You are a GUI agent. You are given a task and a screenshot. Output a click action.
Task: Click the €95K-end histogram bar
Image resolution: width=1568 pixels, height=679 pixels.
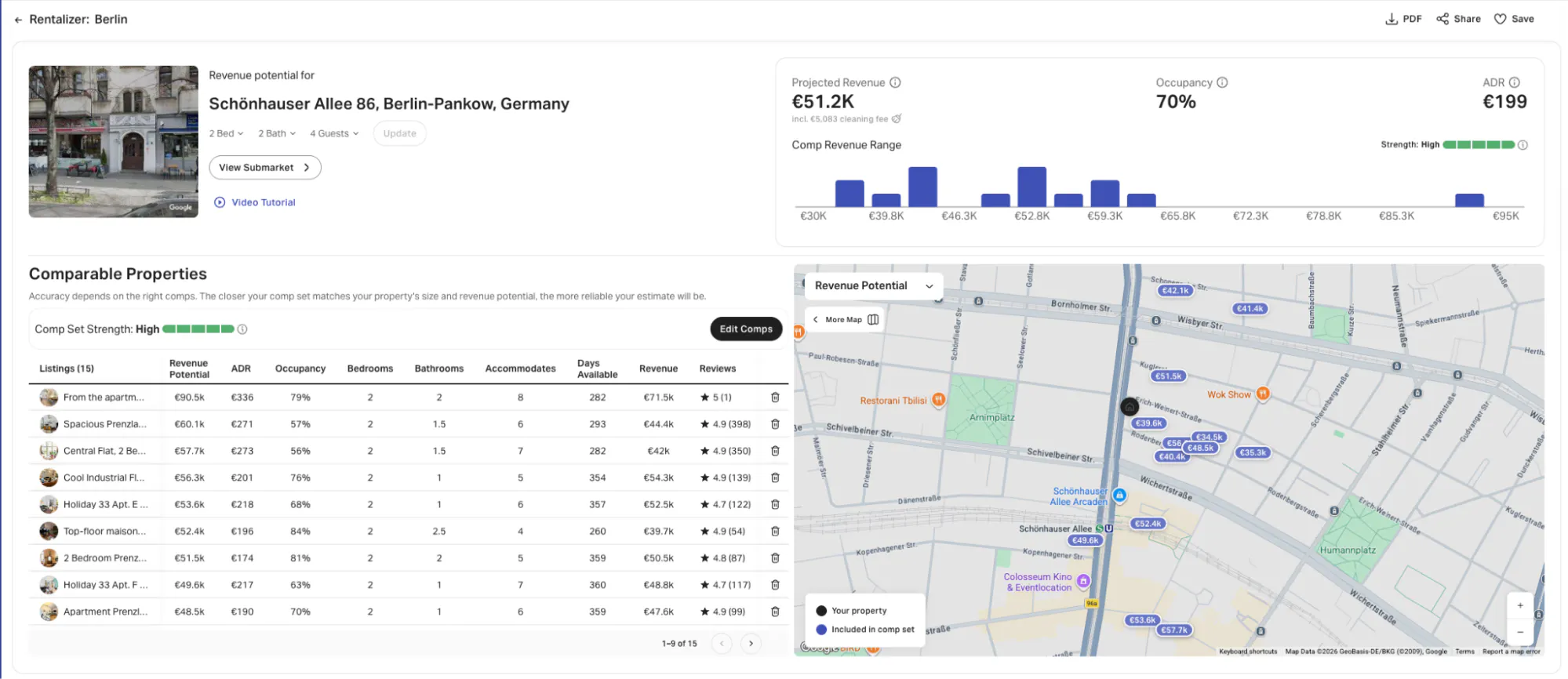[1469, 200]
